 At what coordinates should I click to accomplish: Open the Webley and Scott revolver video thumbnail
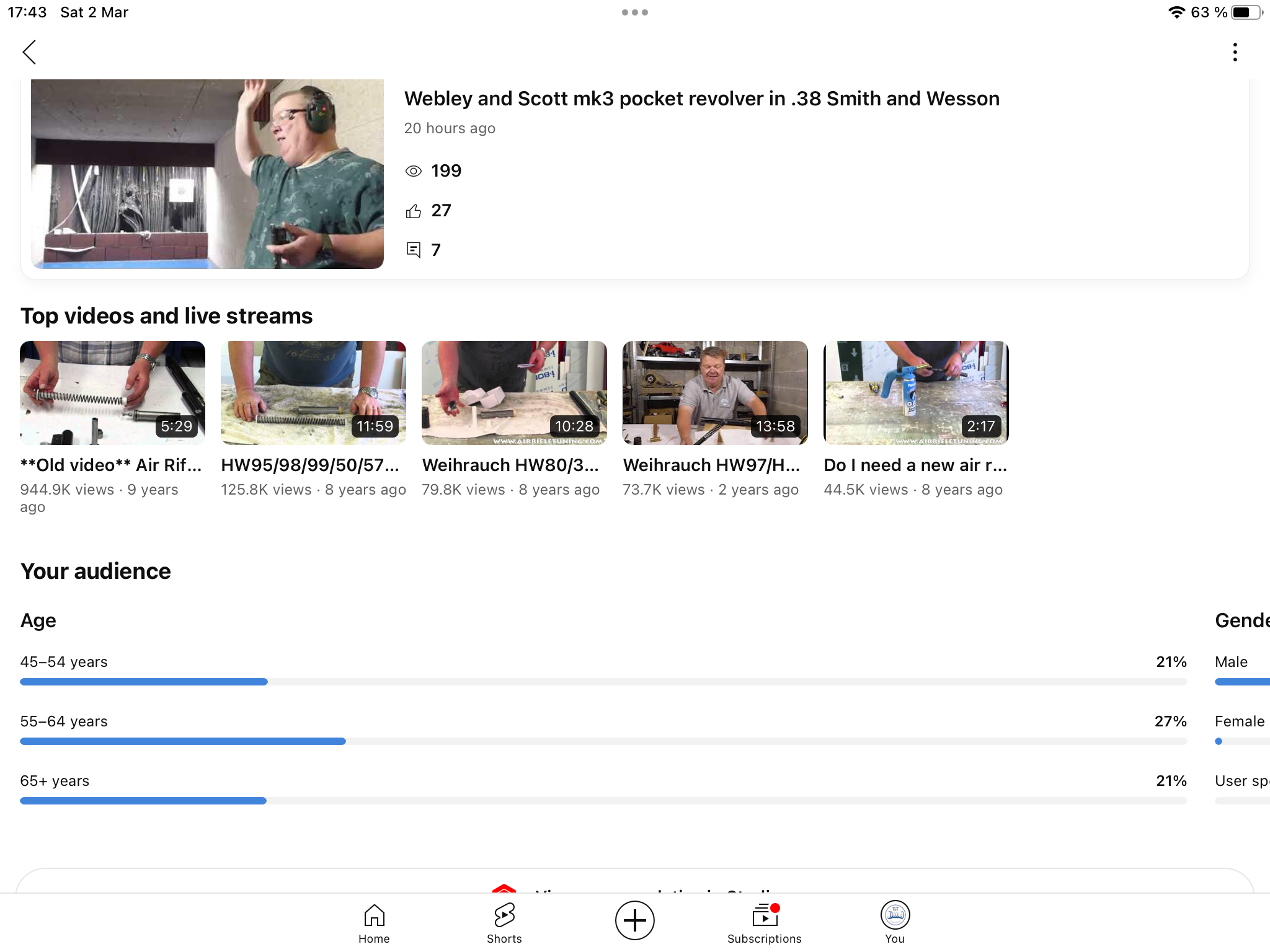pyautogui.click(x=207, y=174)
